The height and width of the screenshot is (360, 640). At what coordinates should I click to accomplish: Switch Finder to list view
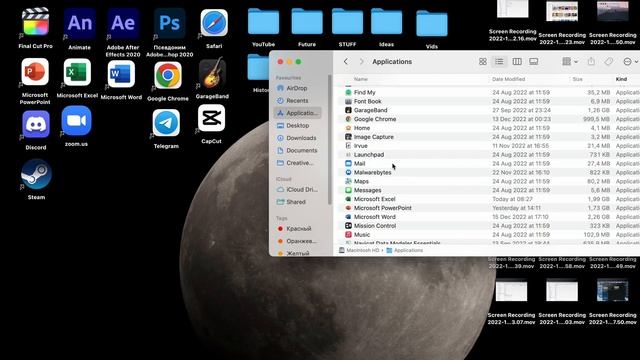499,62
